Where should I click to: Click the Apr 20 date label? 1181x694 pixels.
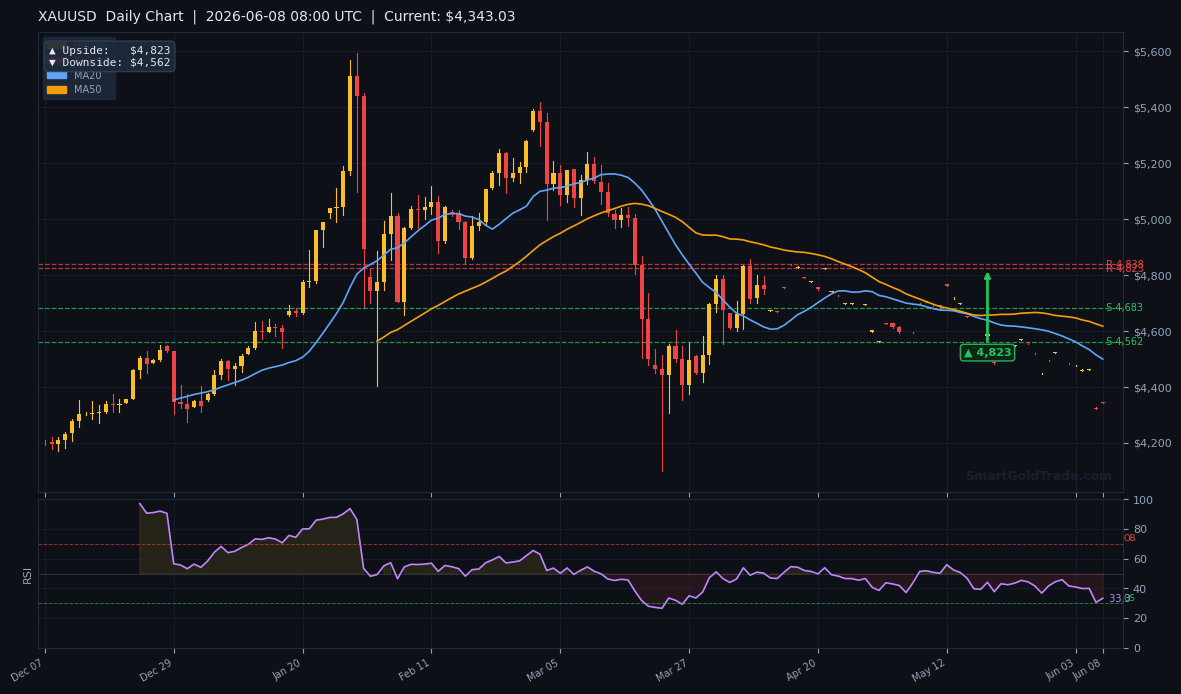(802, 668)
